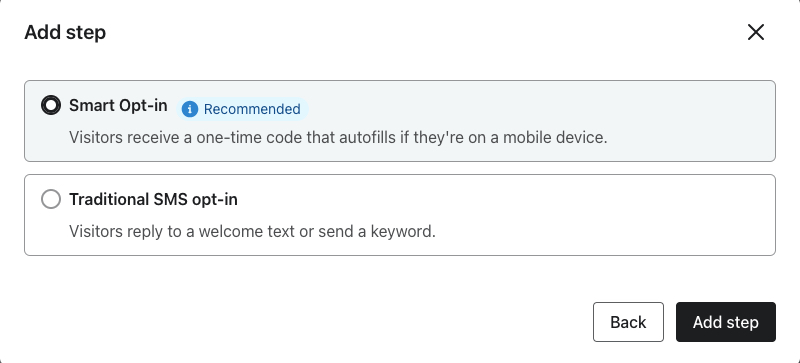Viewport: 800px width, 363px height.
Task: Click the Add step dialog title
Action: pyautogui.click(x=65, y=33)
